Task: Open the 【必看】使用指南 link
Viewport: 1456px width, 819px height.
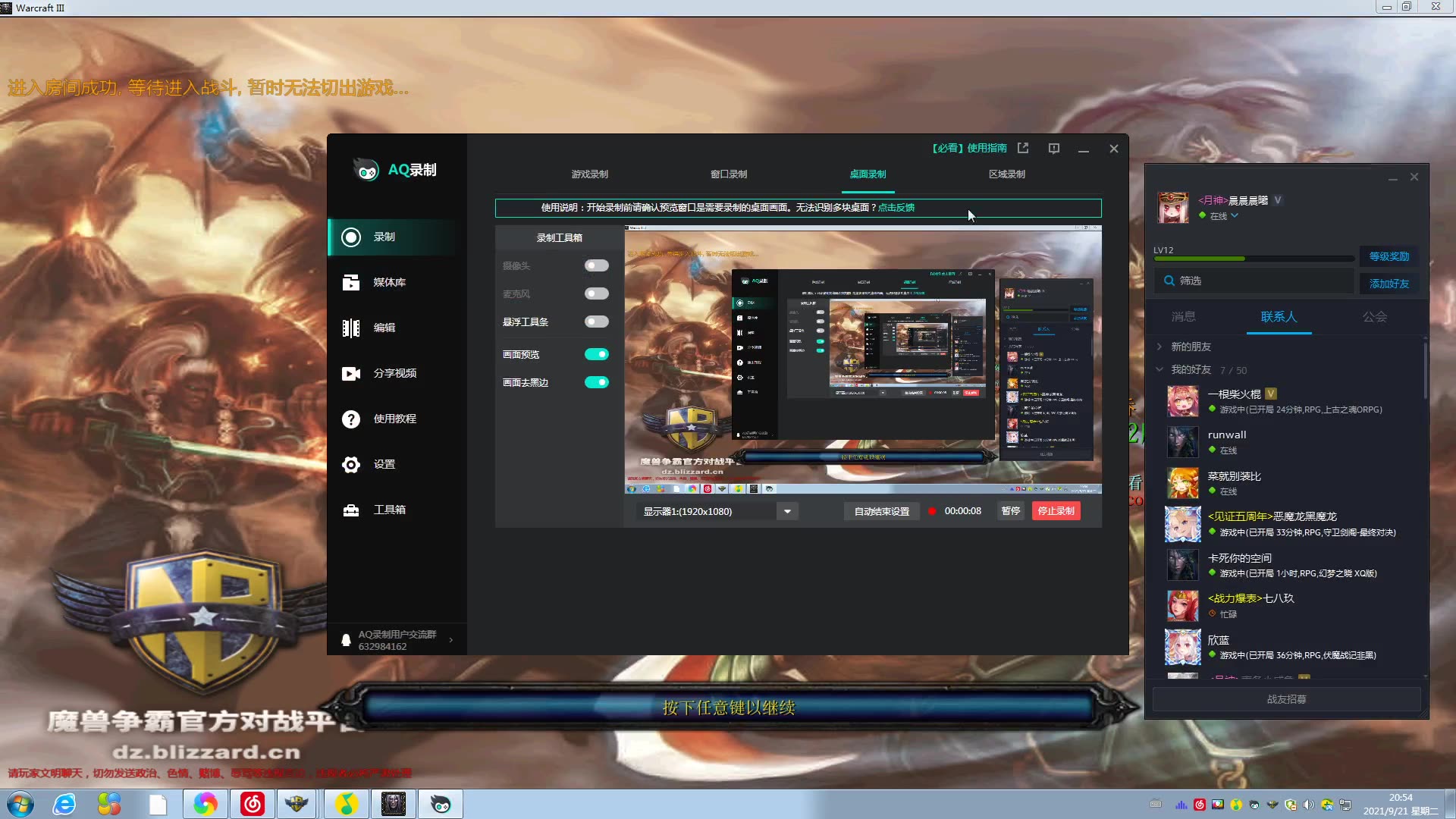Action: tap(969, 148)
